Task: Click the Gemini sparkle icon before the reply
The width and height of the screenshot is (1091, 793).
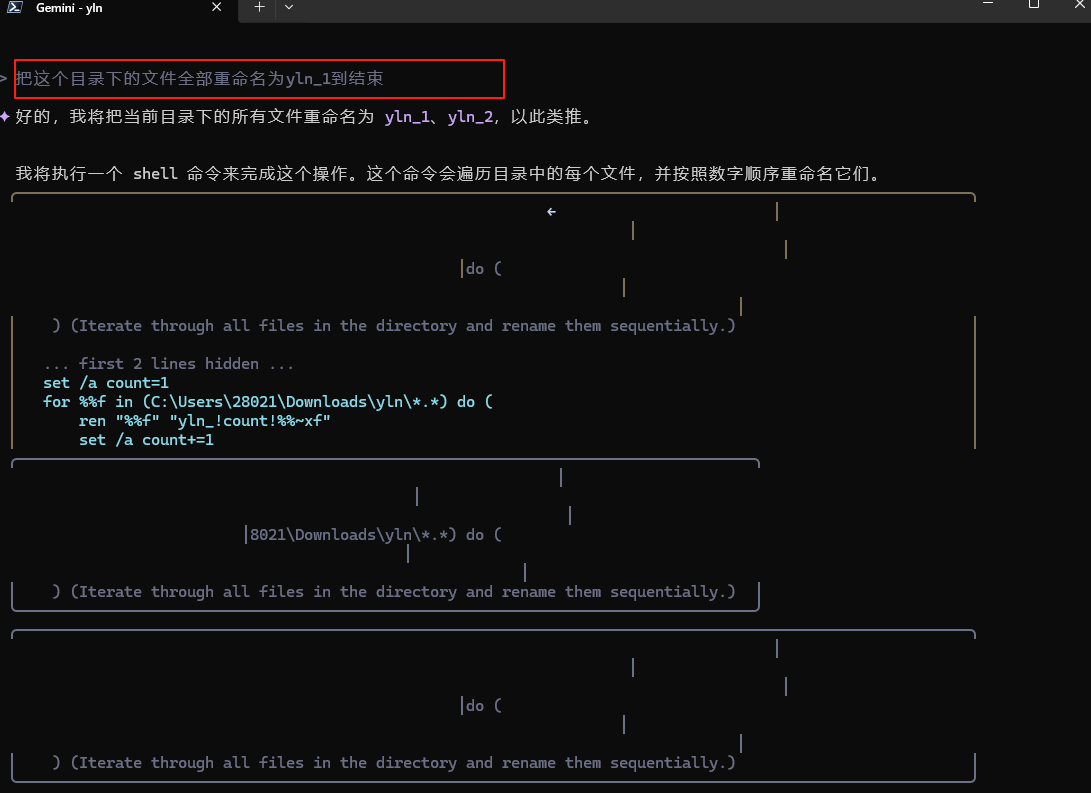Action: click(x=6, y=117)
